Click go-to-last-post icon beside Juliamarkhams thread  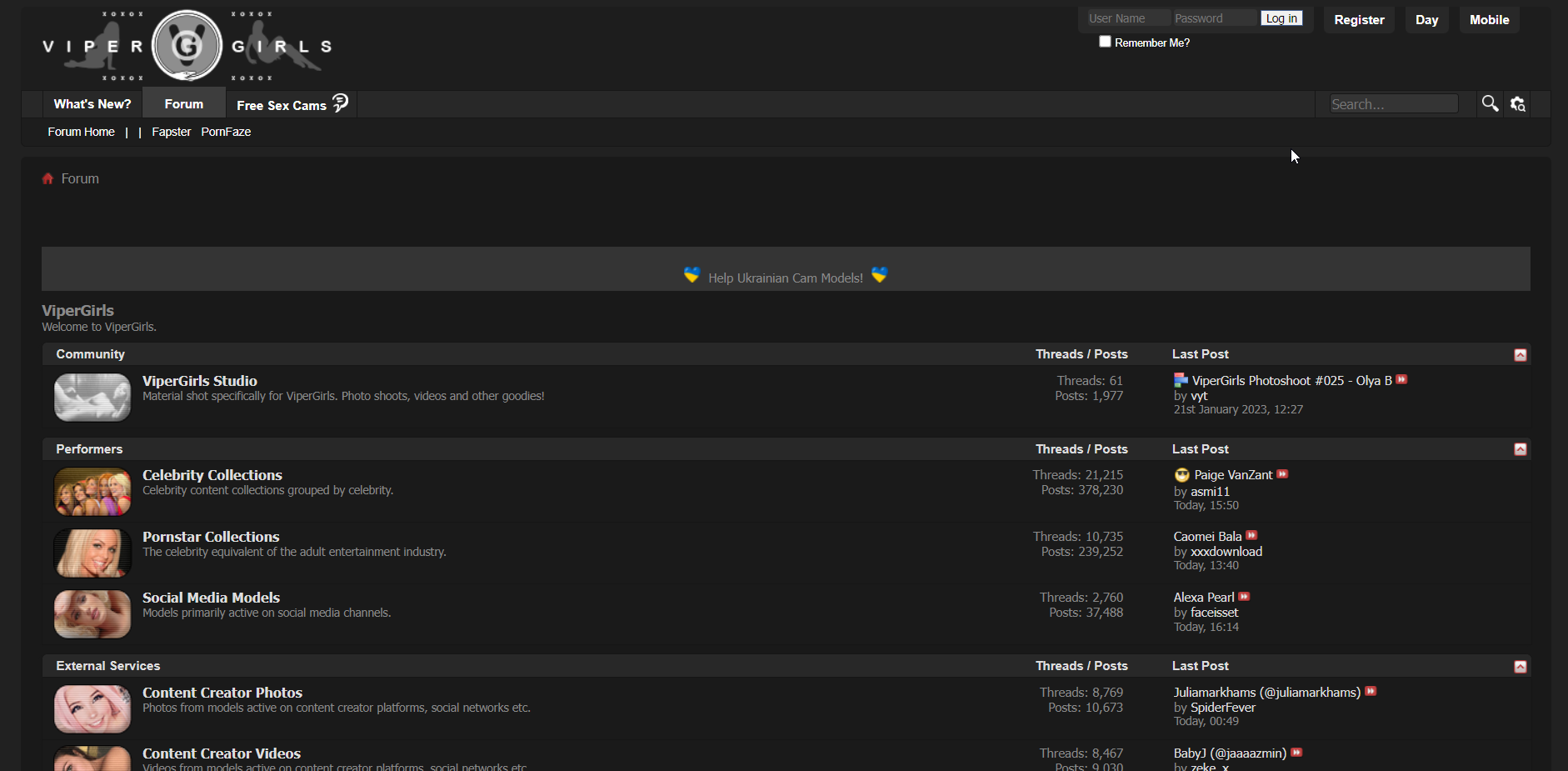click(x=1371, y=692)
